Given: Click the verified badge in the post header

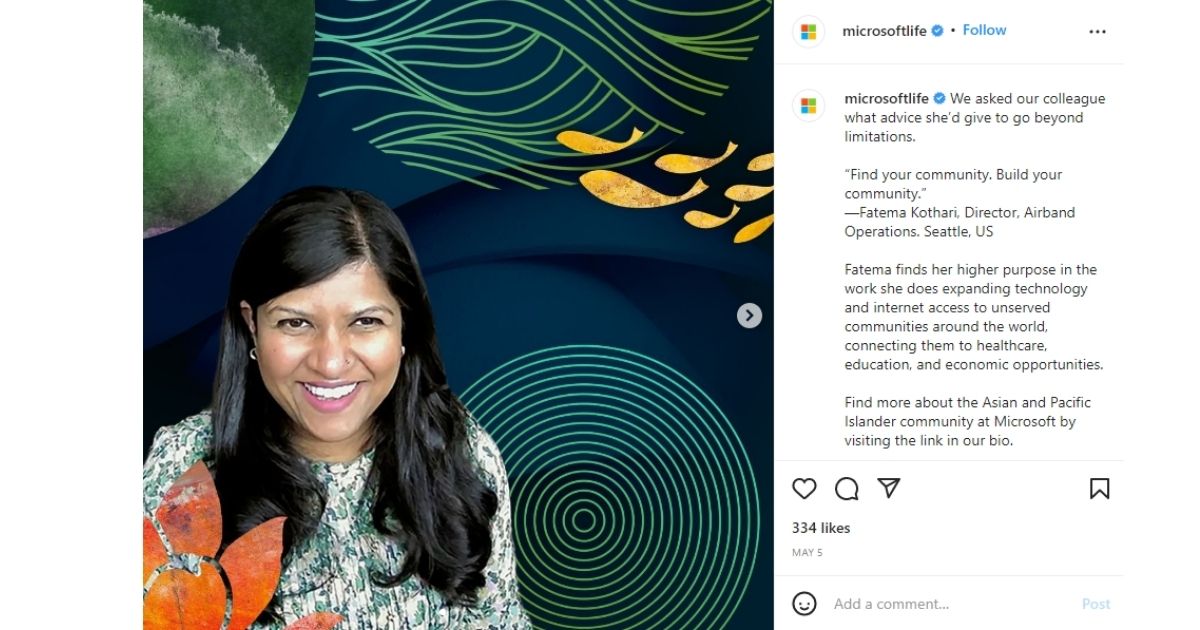Looking at the screenshot, I should (938, 31).
